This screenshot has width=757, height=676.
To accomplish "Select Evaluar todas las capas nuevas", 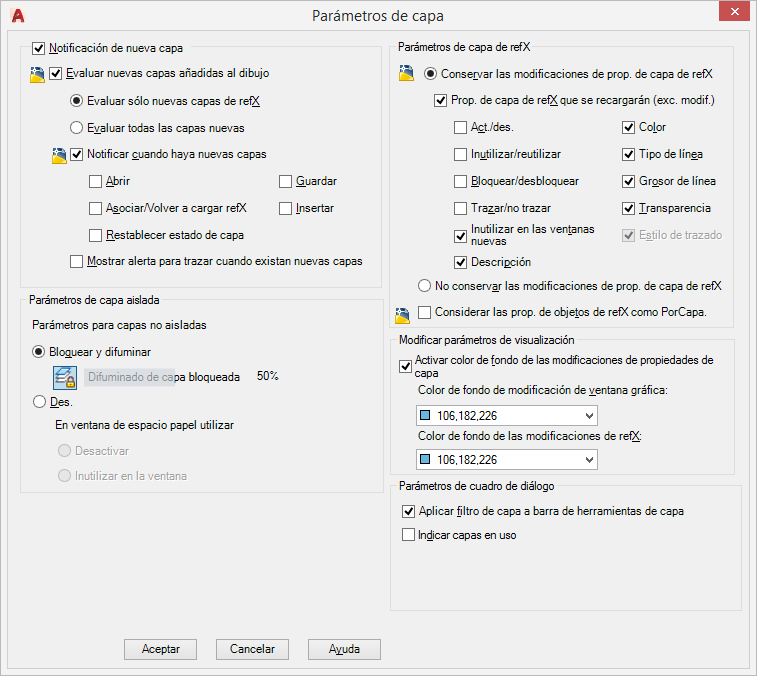I will pos(77,128).
